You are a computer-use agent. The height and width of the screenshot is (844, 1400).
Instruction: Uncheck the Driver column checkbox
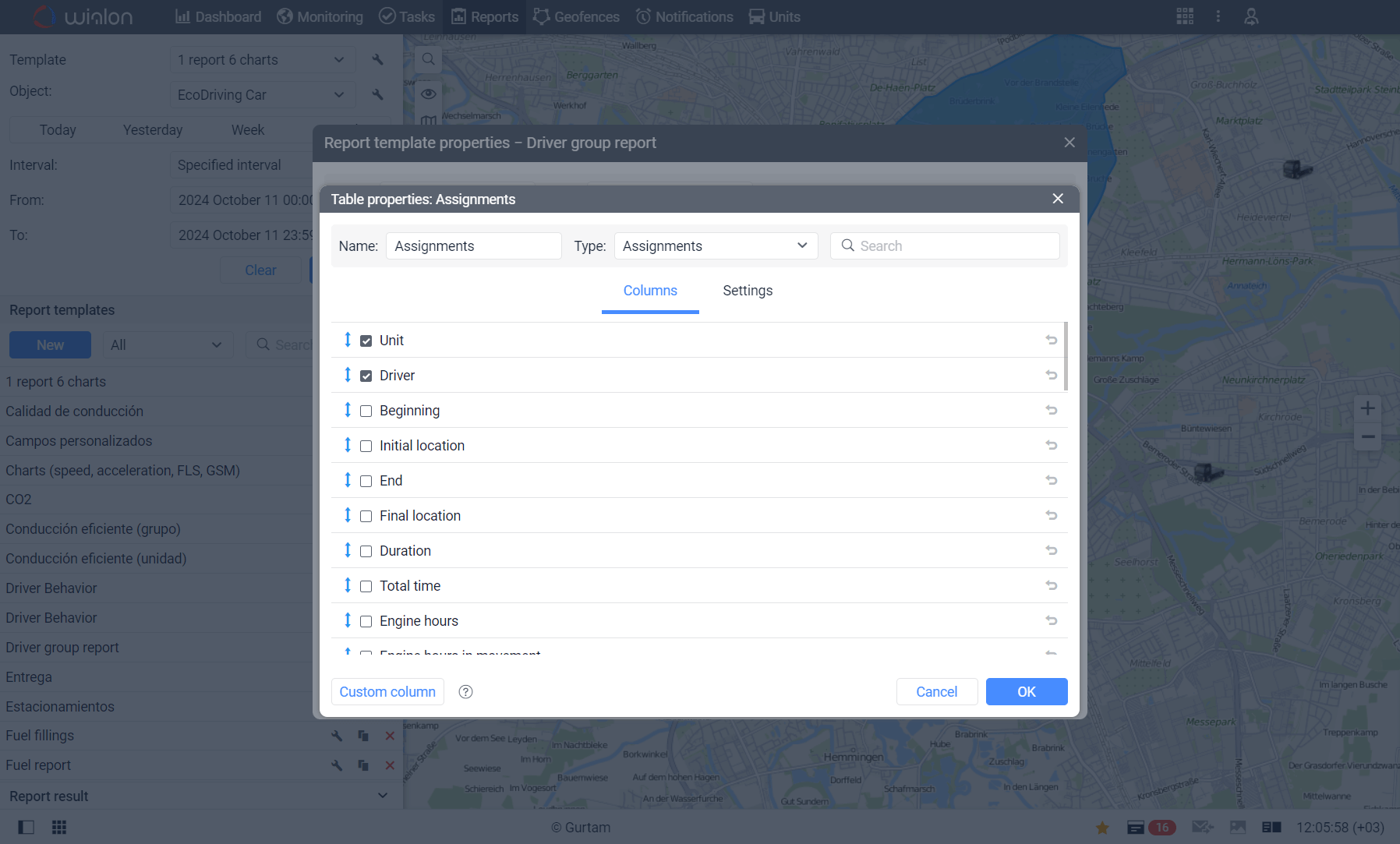(366, 375)
